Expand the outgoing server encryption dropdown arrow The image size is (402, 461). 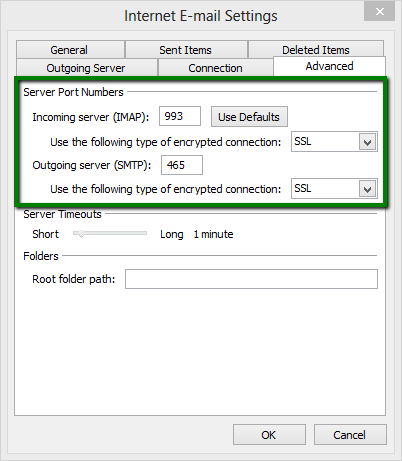[367, 189]
